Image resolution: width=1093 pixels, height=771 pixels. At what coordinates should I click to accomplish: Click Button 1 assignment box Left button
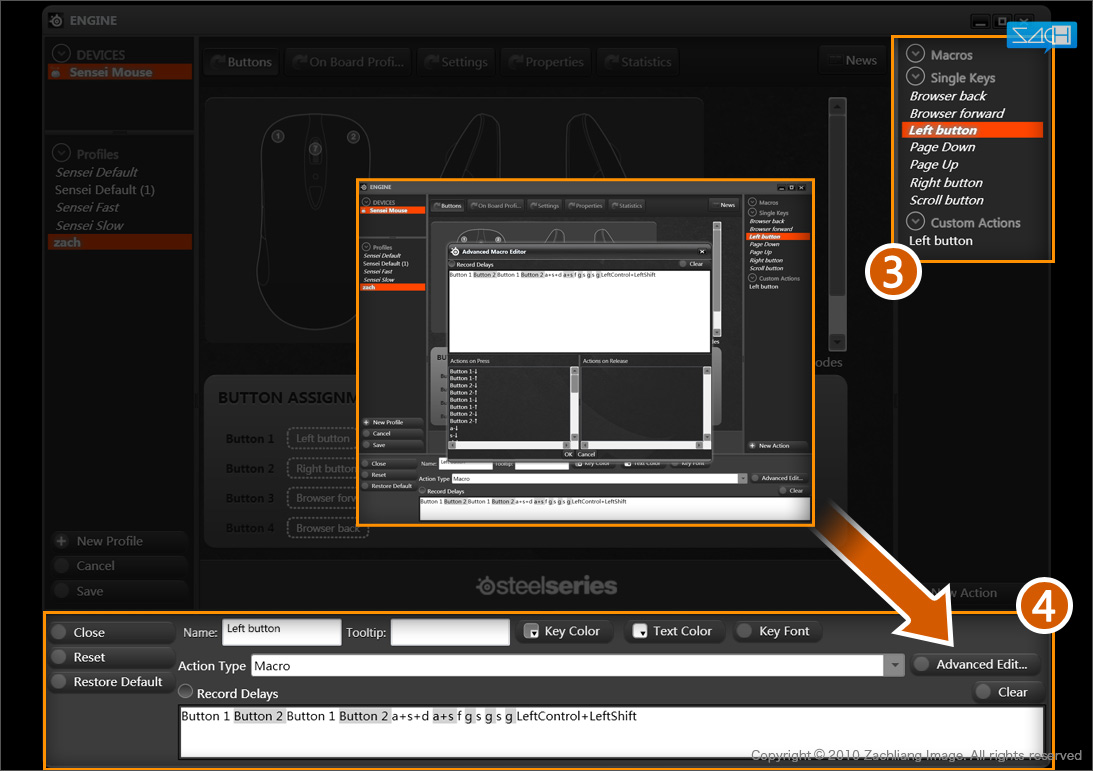[x=322, y=438]
